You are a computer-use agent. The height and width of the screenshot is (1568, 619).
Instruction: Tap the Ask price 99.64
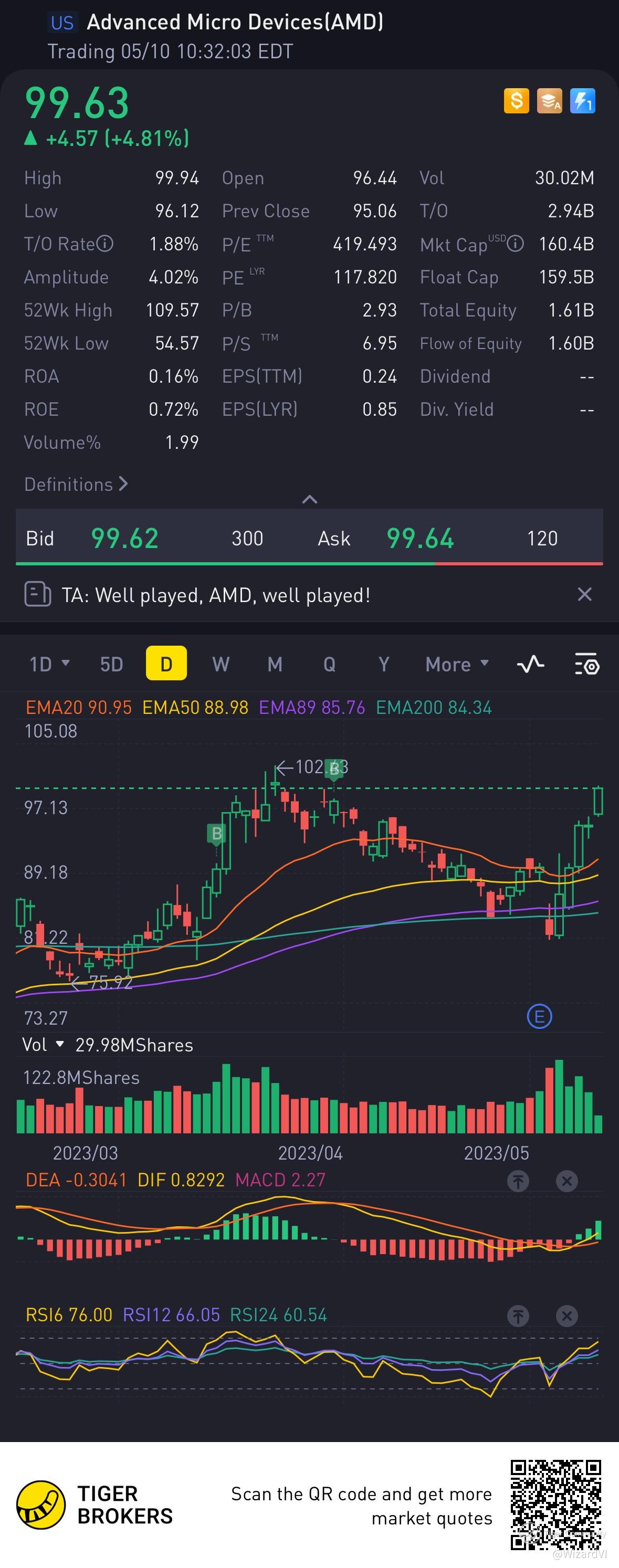(x=420, y=538)
